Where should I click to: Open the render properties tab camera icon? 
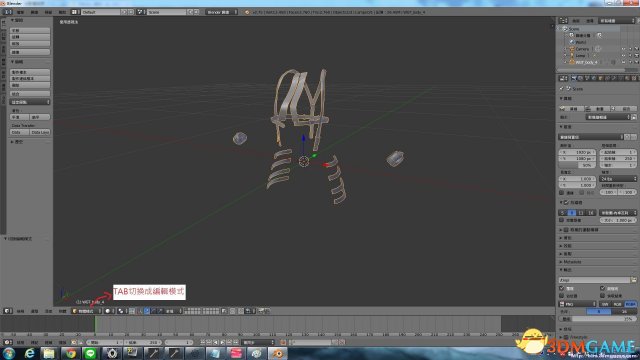[x=573, y=78]
